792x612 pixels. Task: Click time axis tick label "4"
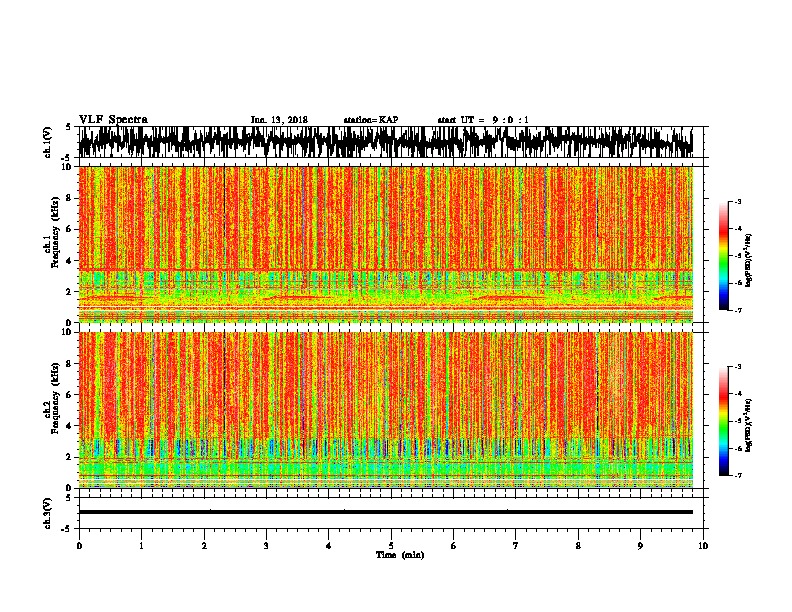[x=329, y=546]
